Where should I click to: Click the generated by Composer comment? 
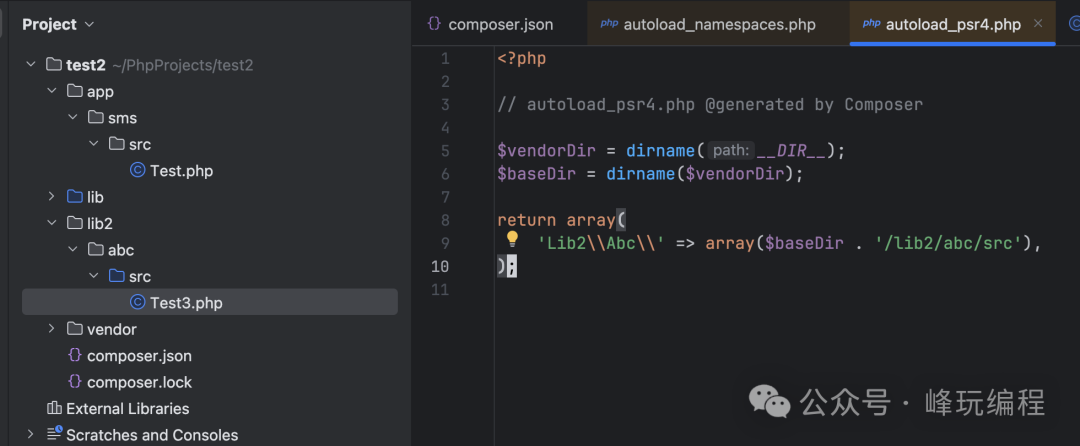click(x=709, y=105)
